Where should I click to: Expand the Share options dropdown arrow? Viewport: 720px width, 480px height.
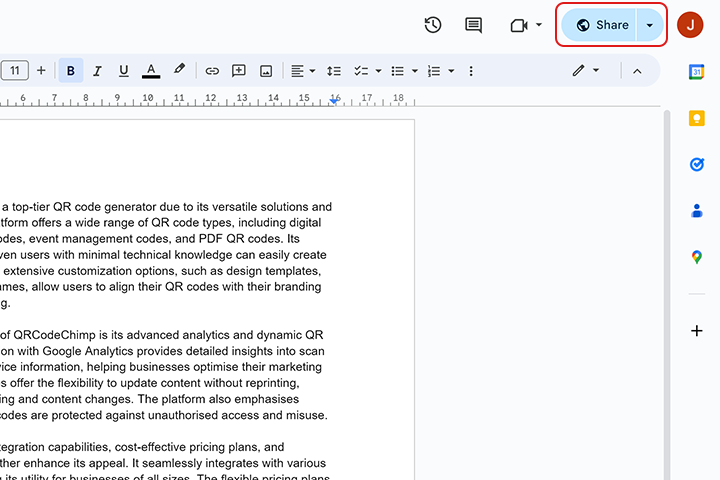[x=650, y=25]
